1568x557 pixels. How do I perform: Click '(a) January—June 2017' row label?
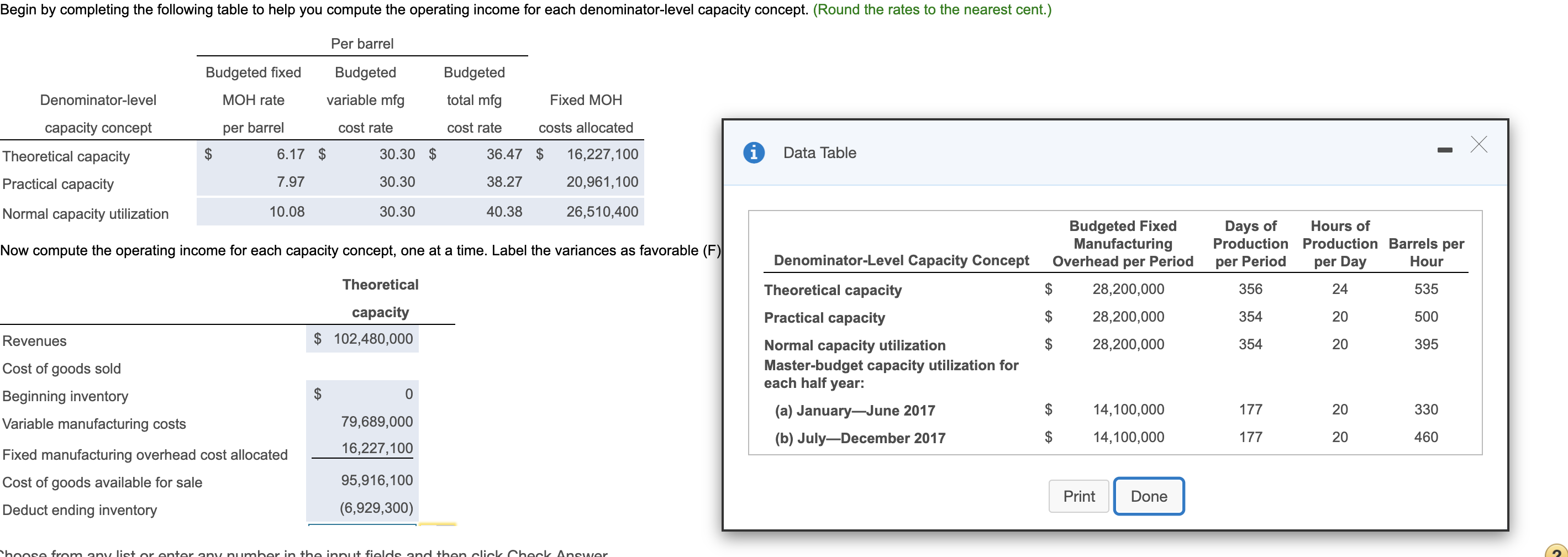click(855, 411)
